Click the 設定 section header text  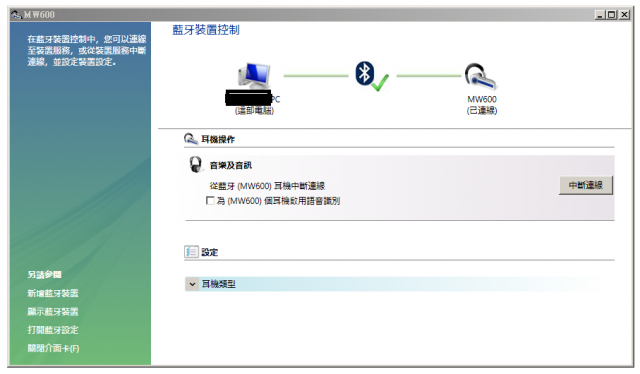click(209, 252)
